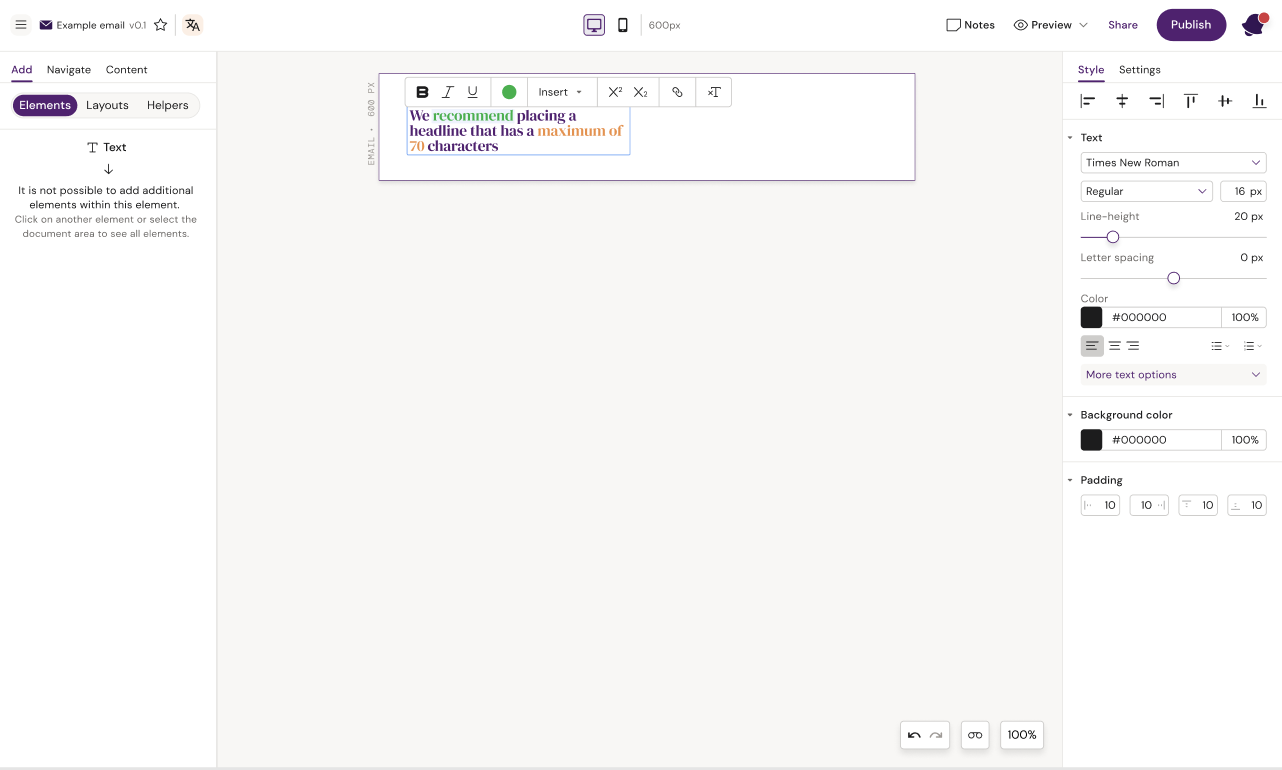Screen dimensions: 1282x770
Task: Toggle underline in the floating text toolbar
Action: tap(472, 91)
